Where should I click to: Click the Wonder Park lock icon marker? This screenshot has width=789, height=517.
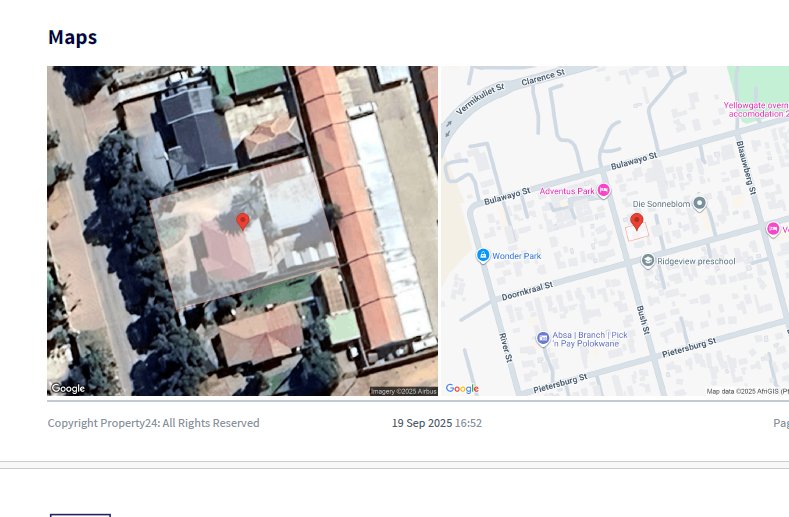(483, 256)
